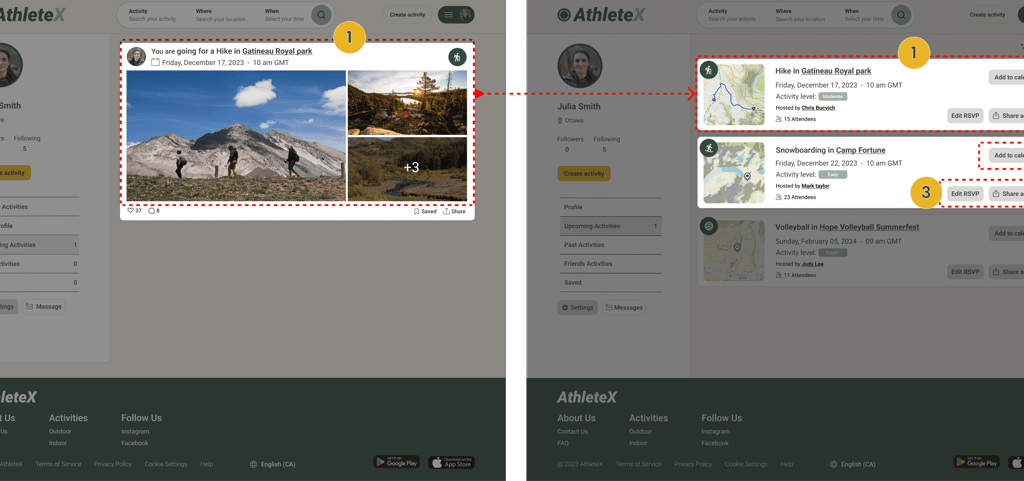Select Past Activities in the right sidebar menu
This screenshot has height=481, width=1024.
(x=611, y=245)
